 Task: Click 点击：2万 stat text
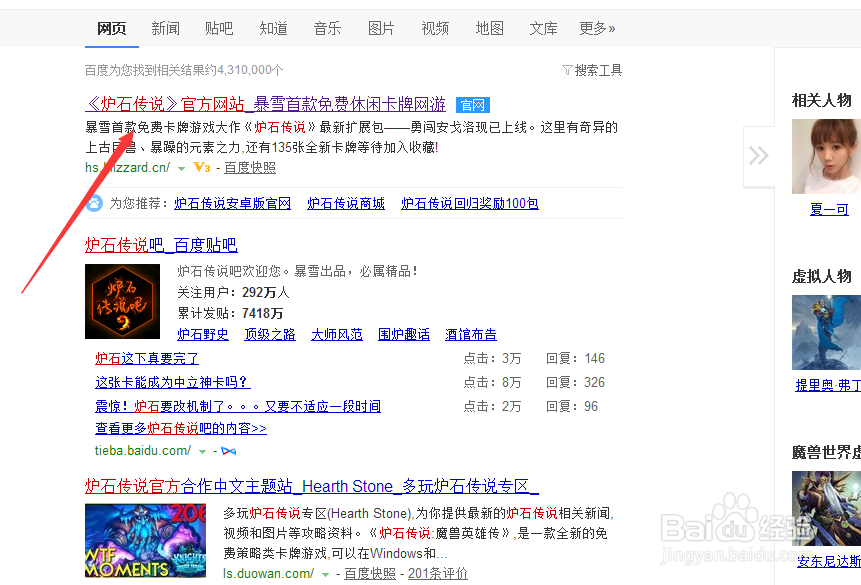493,406
